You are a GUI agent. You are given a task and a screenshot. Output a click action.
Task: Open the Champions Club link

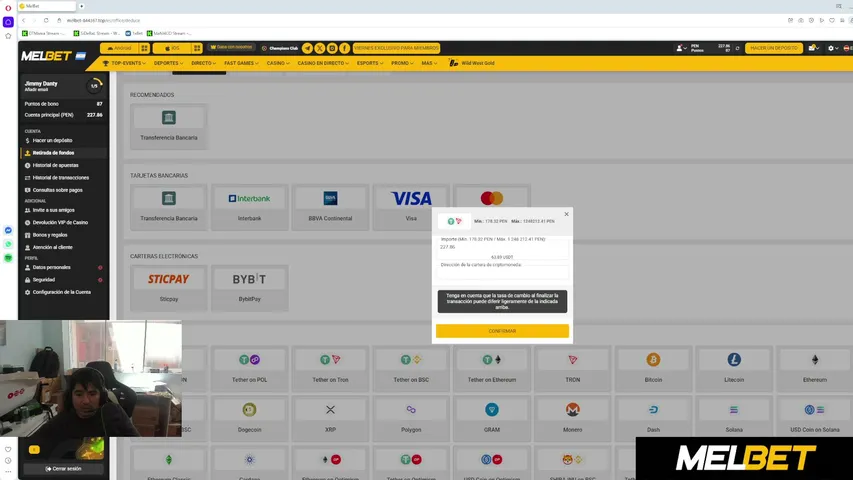point(280,48)
